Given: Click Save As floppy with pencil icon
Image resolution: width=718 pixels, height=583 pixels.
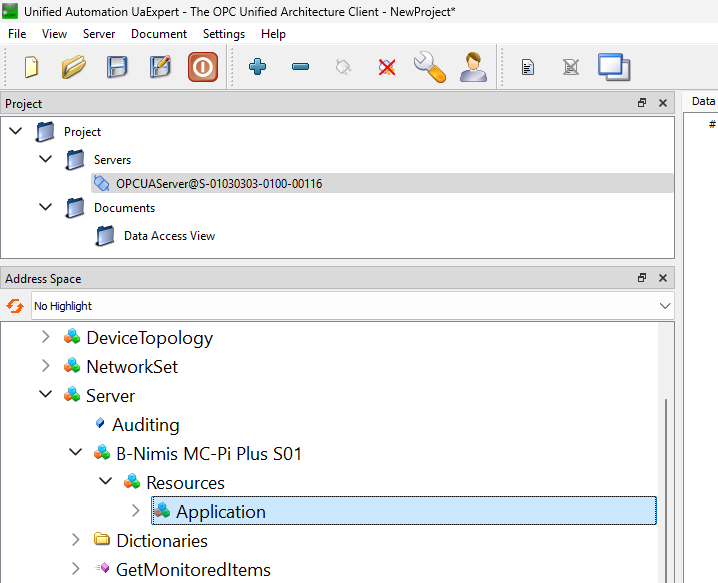Looking at the screenshot, I should point(160,67).
